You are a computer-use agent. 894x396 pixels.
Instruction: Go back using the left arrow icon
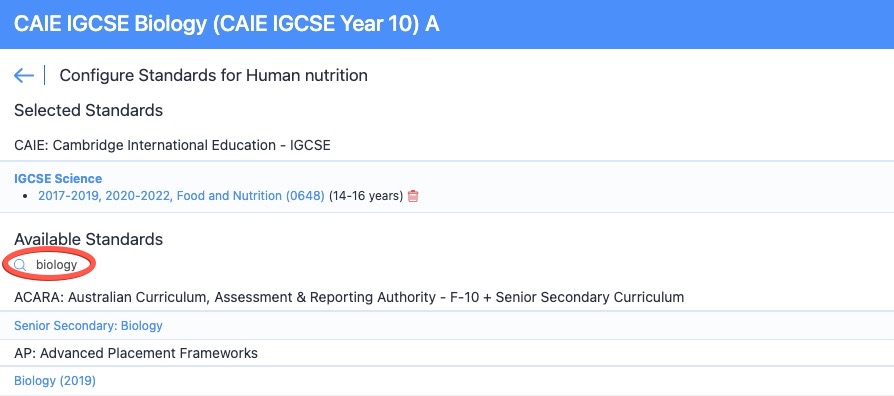click(23, 75)
